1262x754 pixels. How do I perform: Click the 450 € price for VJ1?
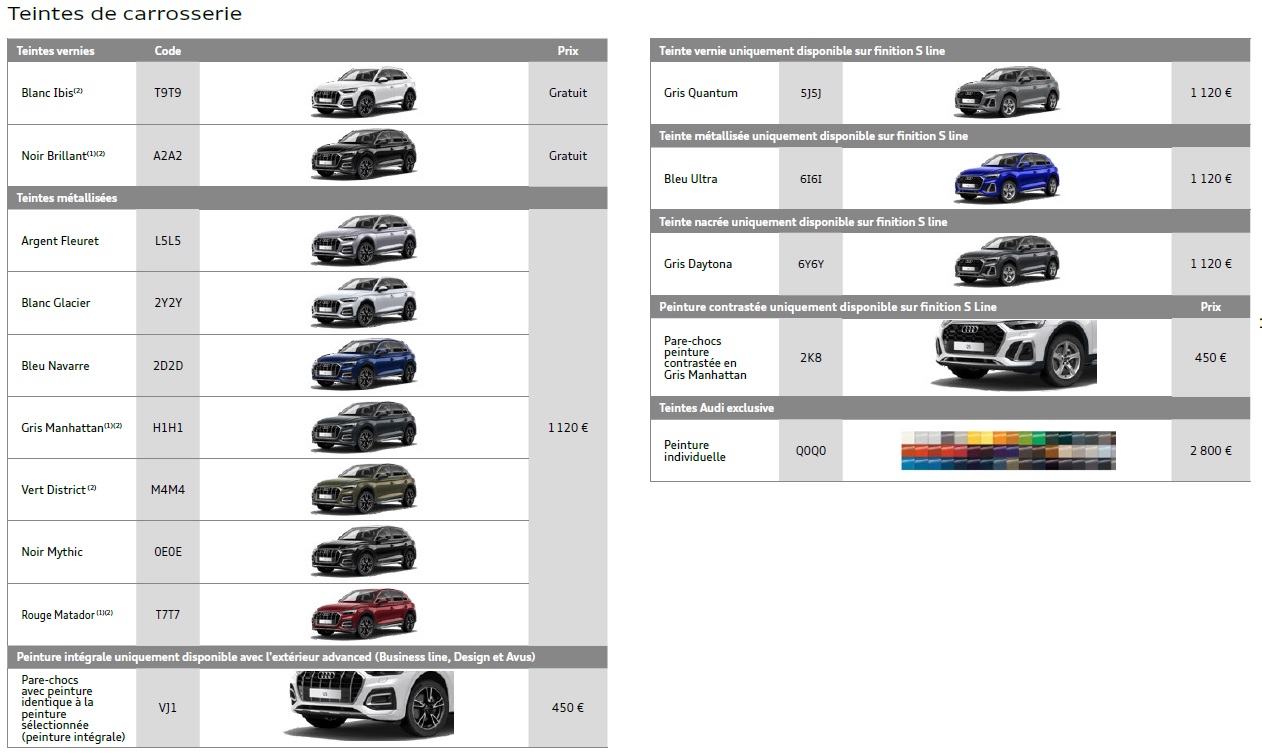(568, 708)
